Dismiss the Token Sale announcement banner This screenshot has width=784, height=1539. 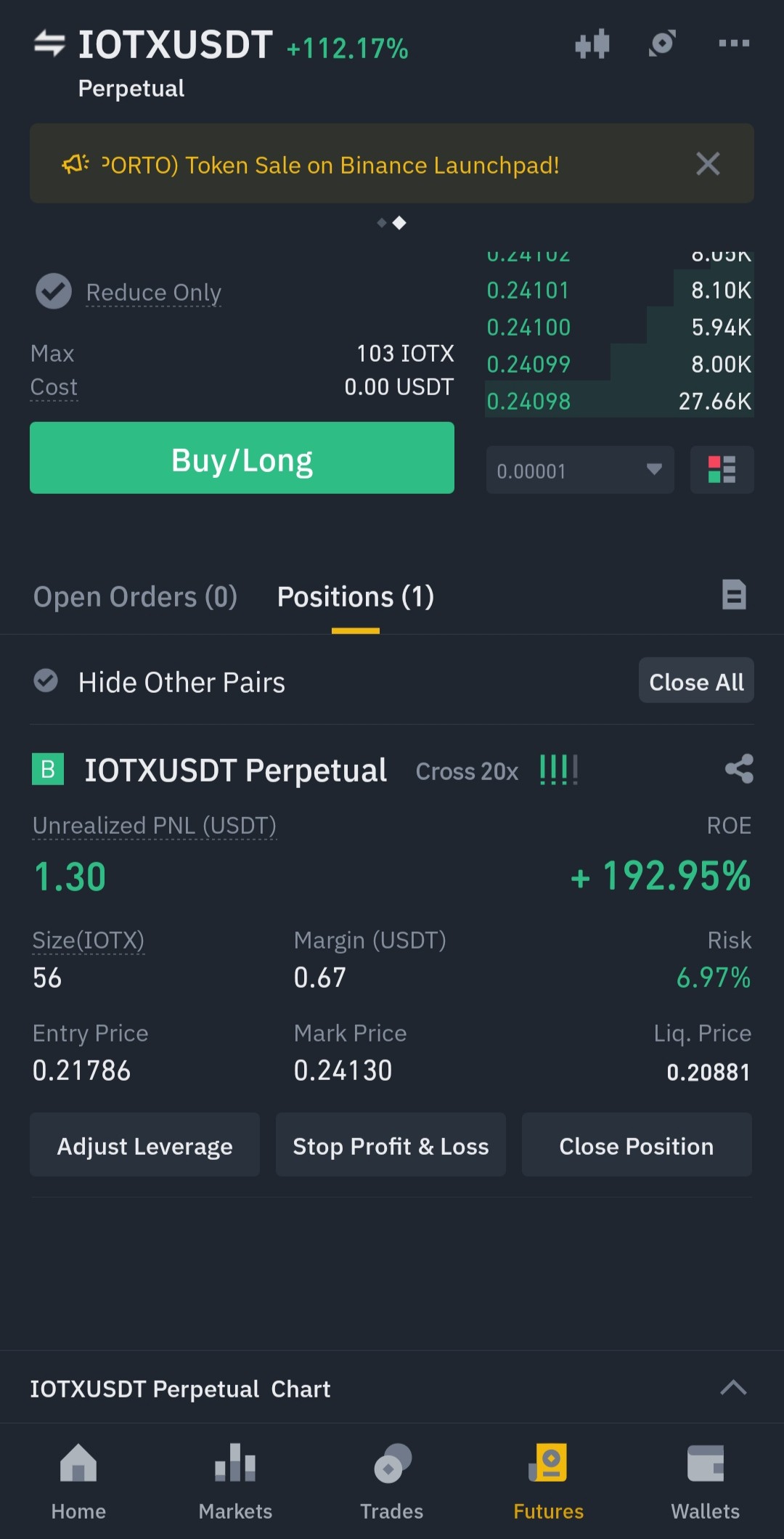[708, 164]
